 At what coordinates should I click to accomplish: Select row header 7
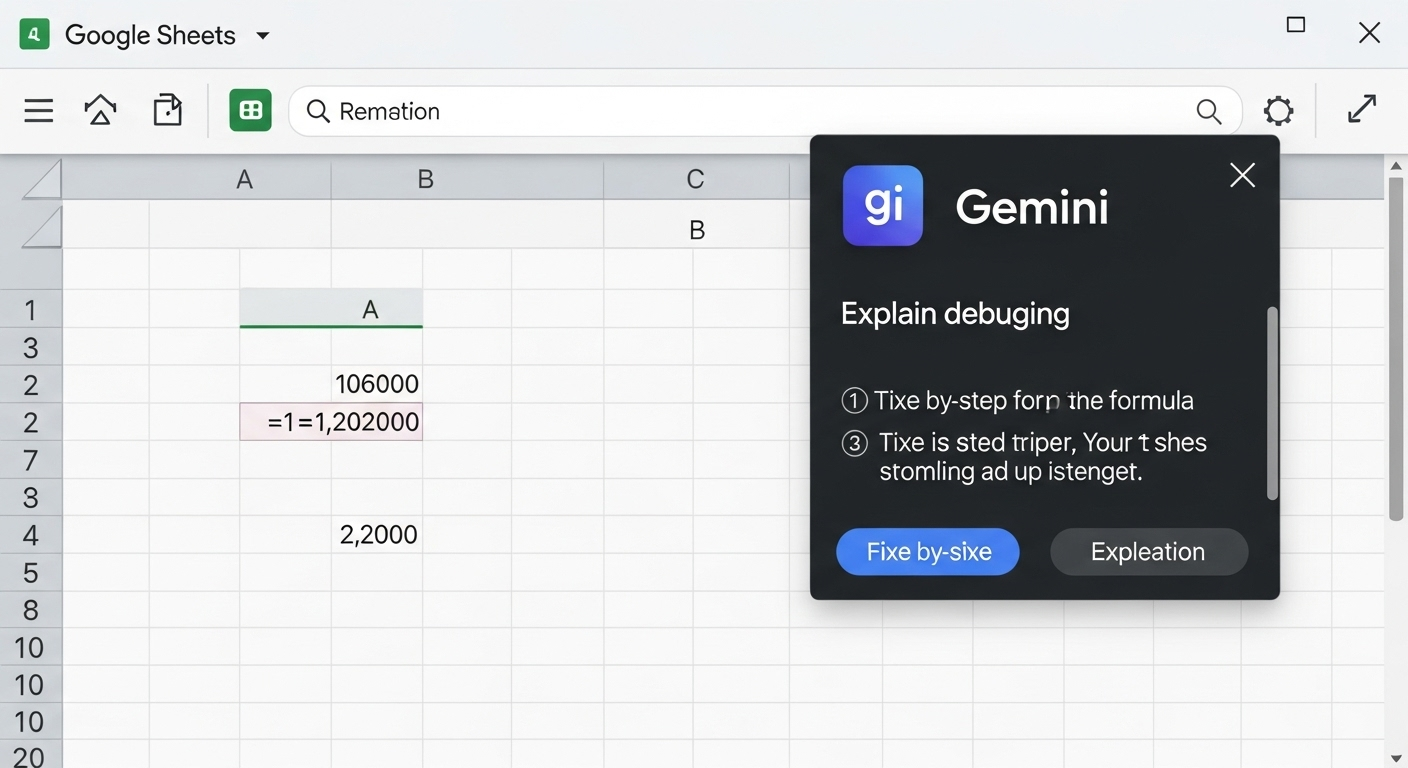pos(30,460)
